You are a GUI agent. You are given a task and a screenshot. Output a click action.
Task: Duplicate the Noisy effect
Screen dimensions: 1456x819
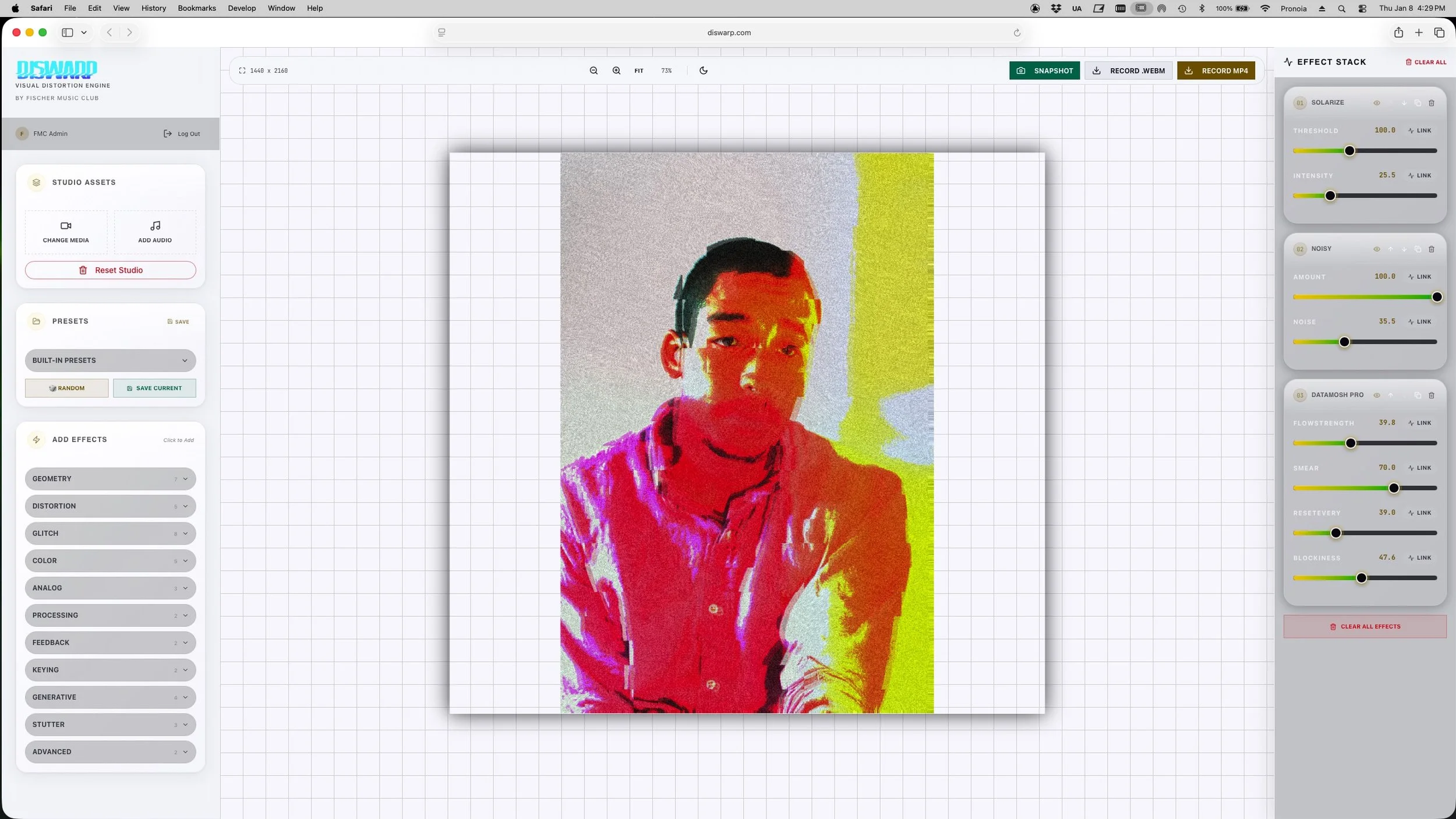(1418, 249)
